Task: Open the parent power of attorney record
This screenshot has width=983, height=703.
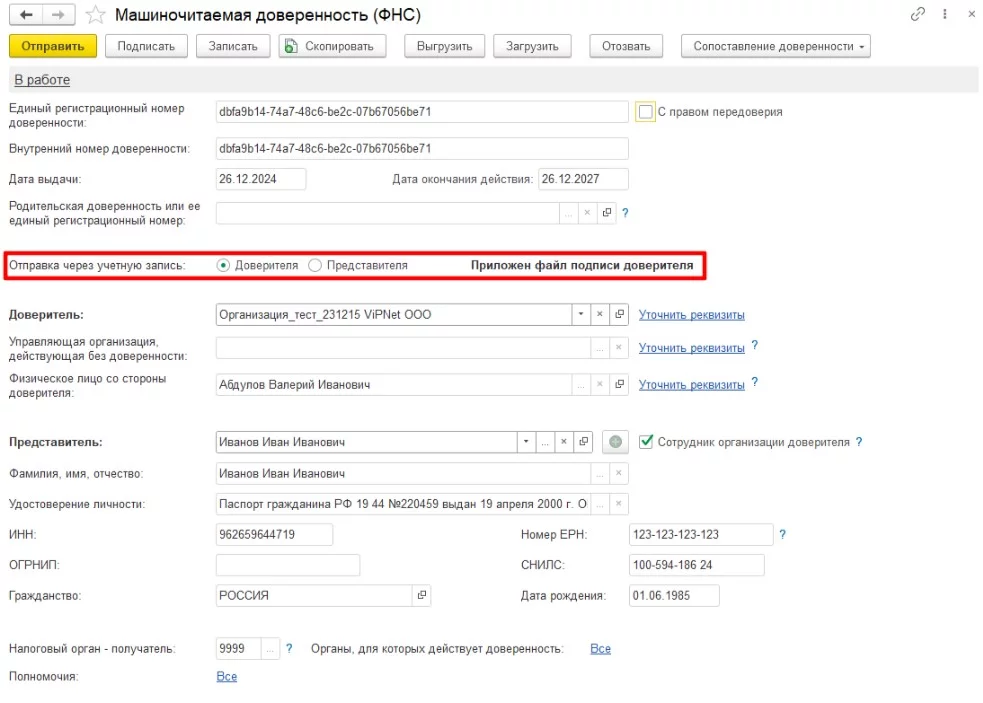Action: (606, 213)
